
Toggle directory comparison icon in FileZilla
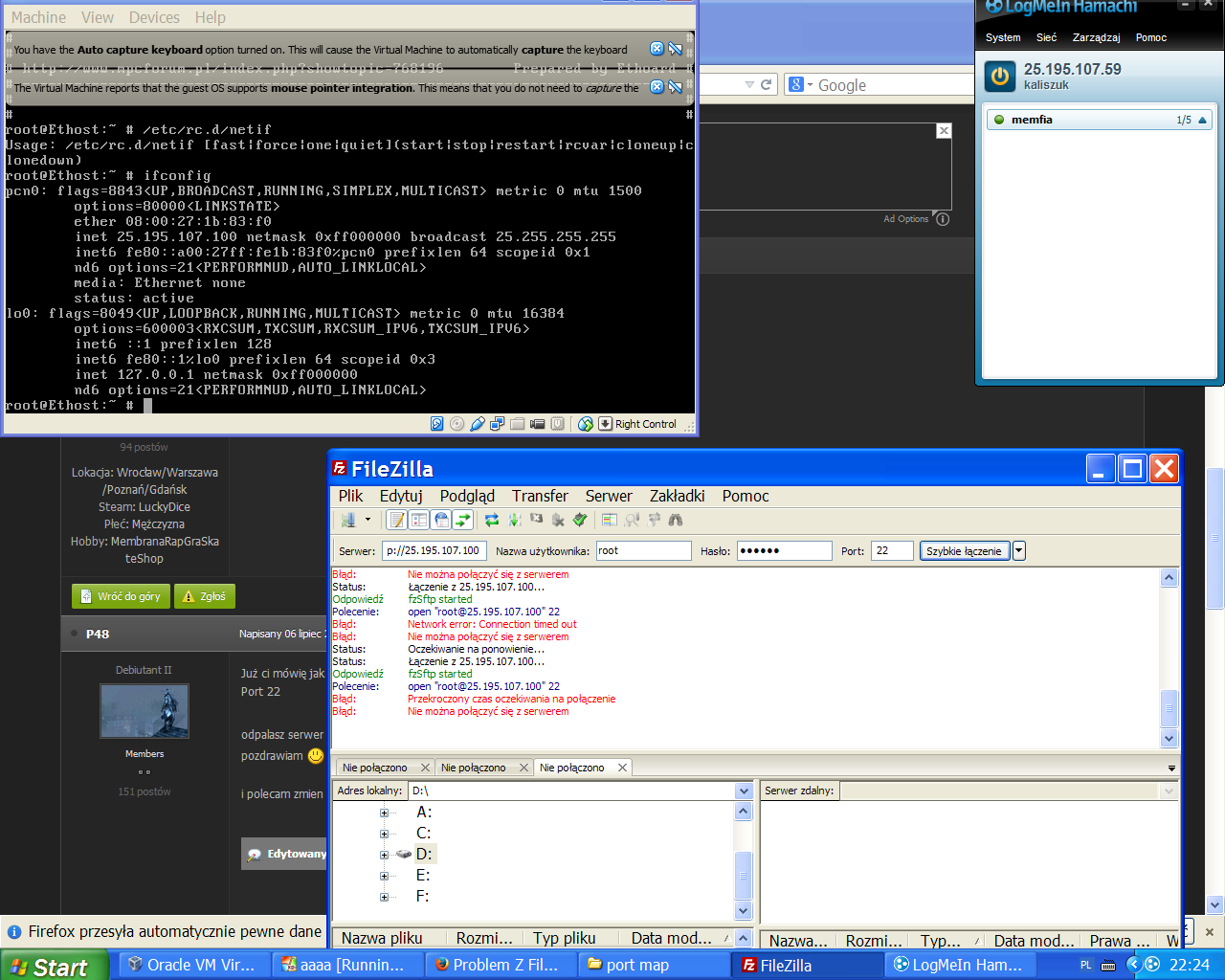(632, 520)
